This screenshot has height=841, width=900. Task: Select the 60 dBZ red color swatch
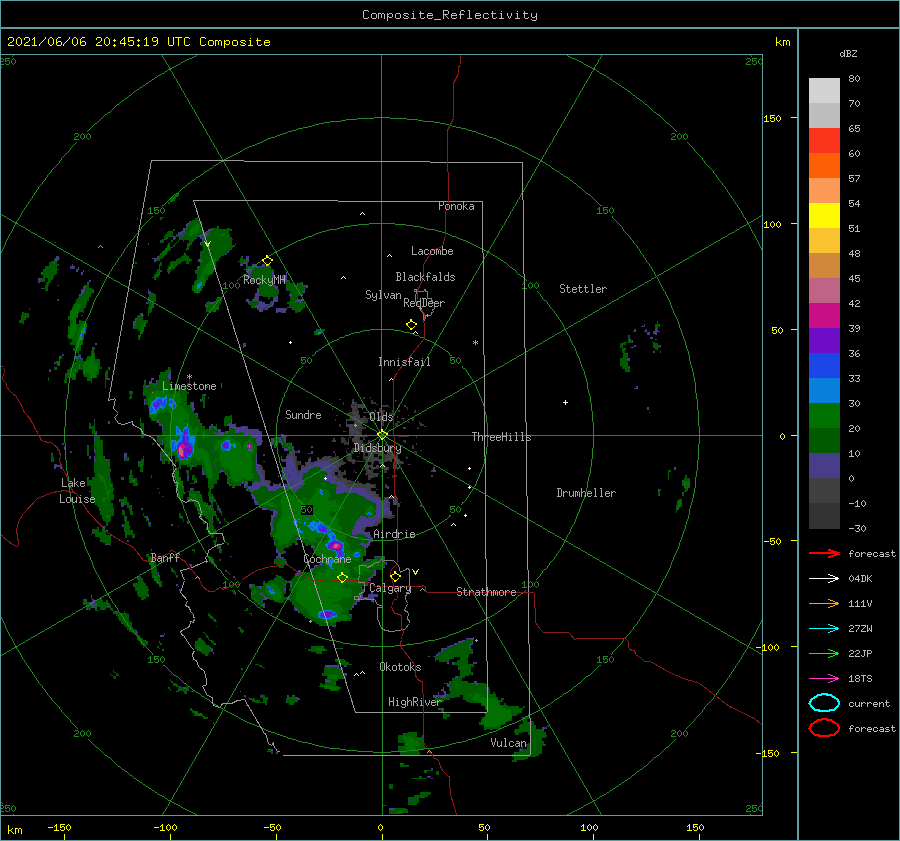tap(824, 141)
